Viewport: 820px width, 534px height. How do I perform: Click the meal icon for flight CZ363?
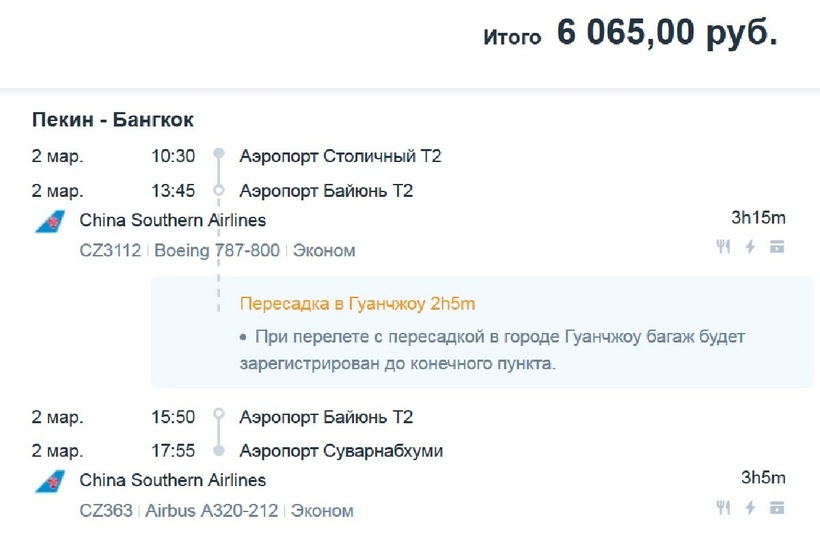click(x=723, y=508)
